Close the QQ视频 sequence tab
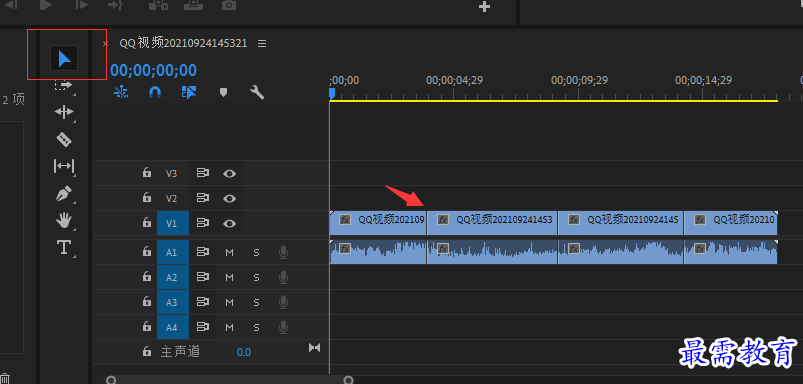Screen dimensions: 803x384 point(105,44)
